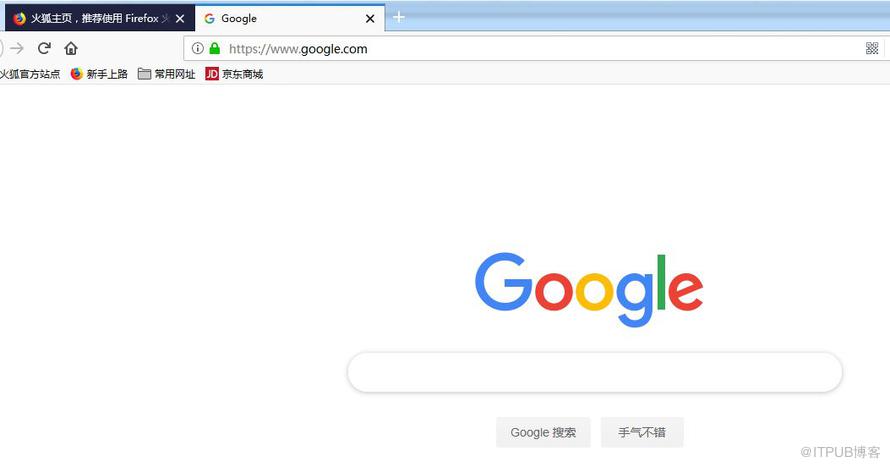Focus the Google search box
This screenshot has height=467, width=890.
coord(594,372)
